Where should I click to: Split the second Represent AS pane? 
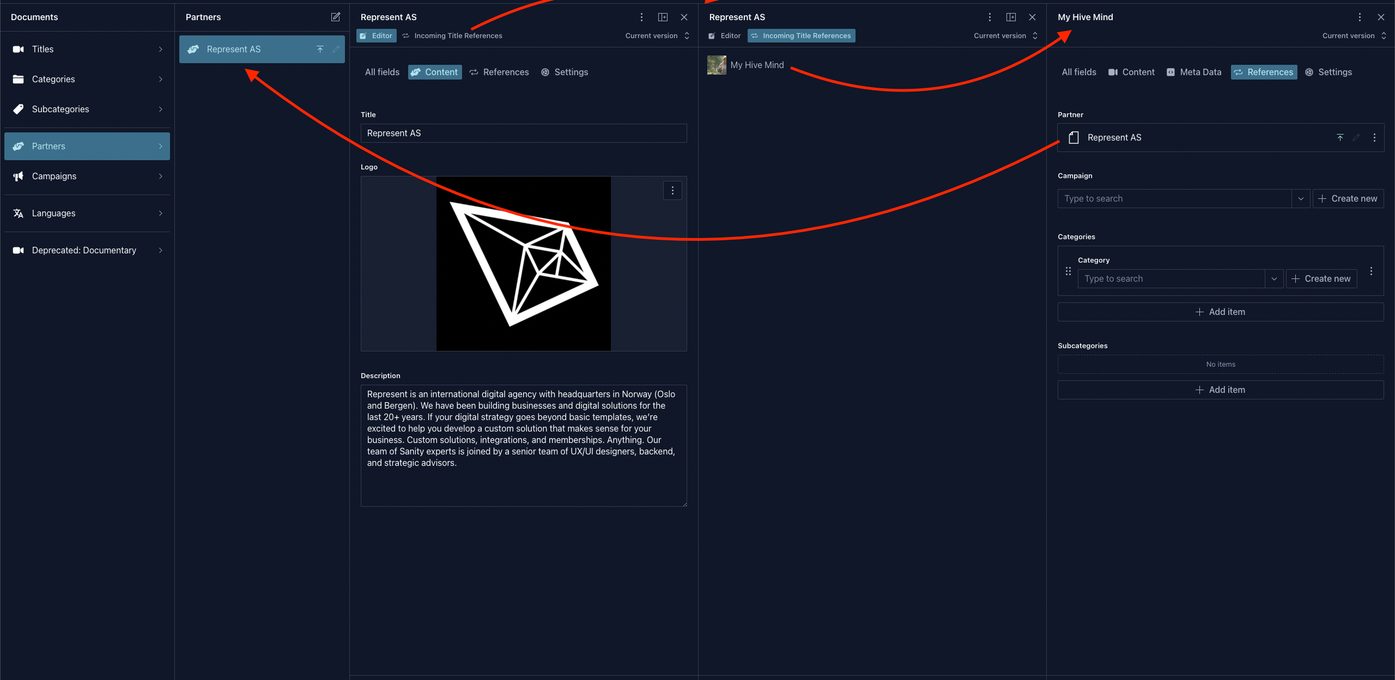pyautogui.click(x=1011, y=17)
